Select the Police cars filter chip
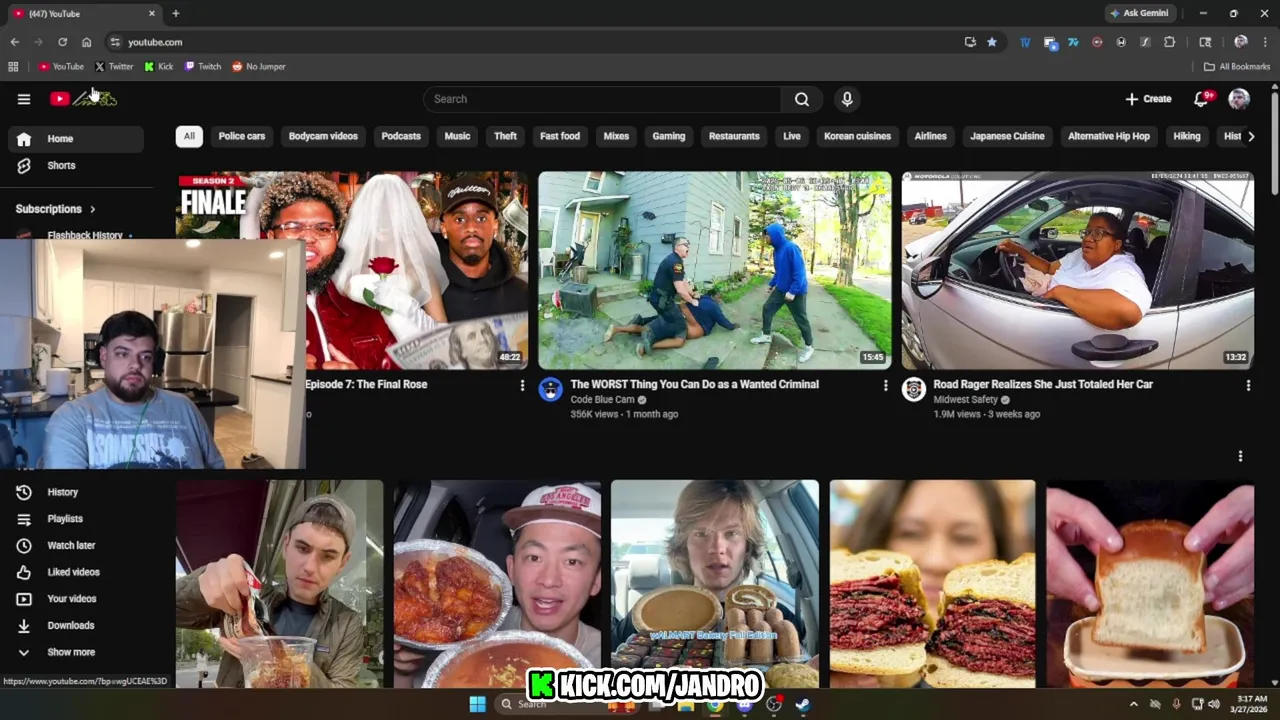Screen dimensions: 1280x720 pos(242,136)
